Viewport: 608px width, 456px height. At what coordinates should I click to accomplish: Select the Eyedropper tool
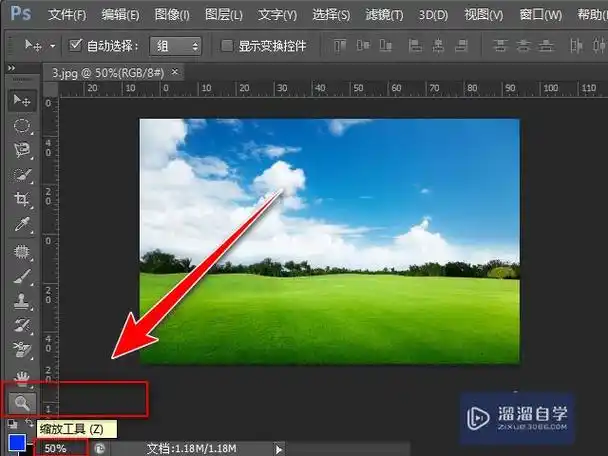tap(22, 225)
